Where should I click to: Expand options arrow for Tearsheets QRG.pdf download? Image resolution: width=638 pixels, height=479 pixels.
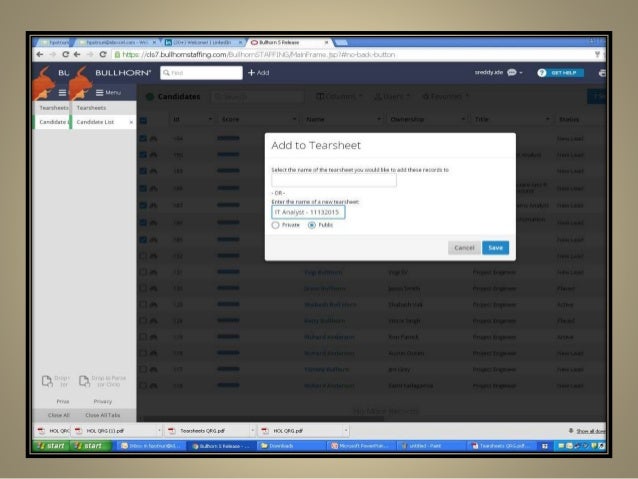[252, 431]
